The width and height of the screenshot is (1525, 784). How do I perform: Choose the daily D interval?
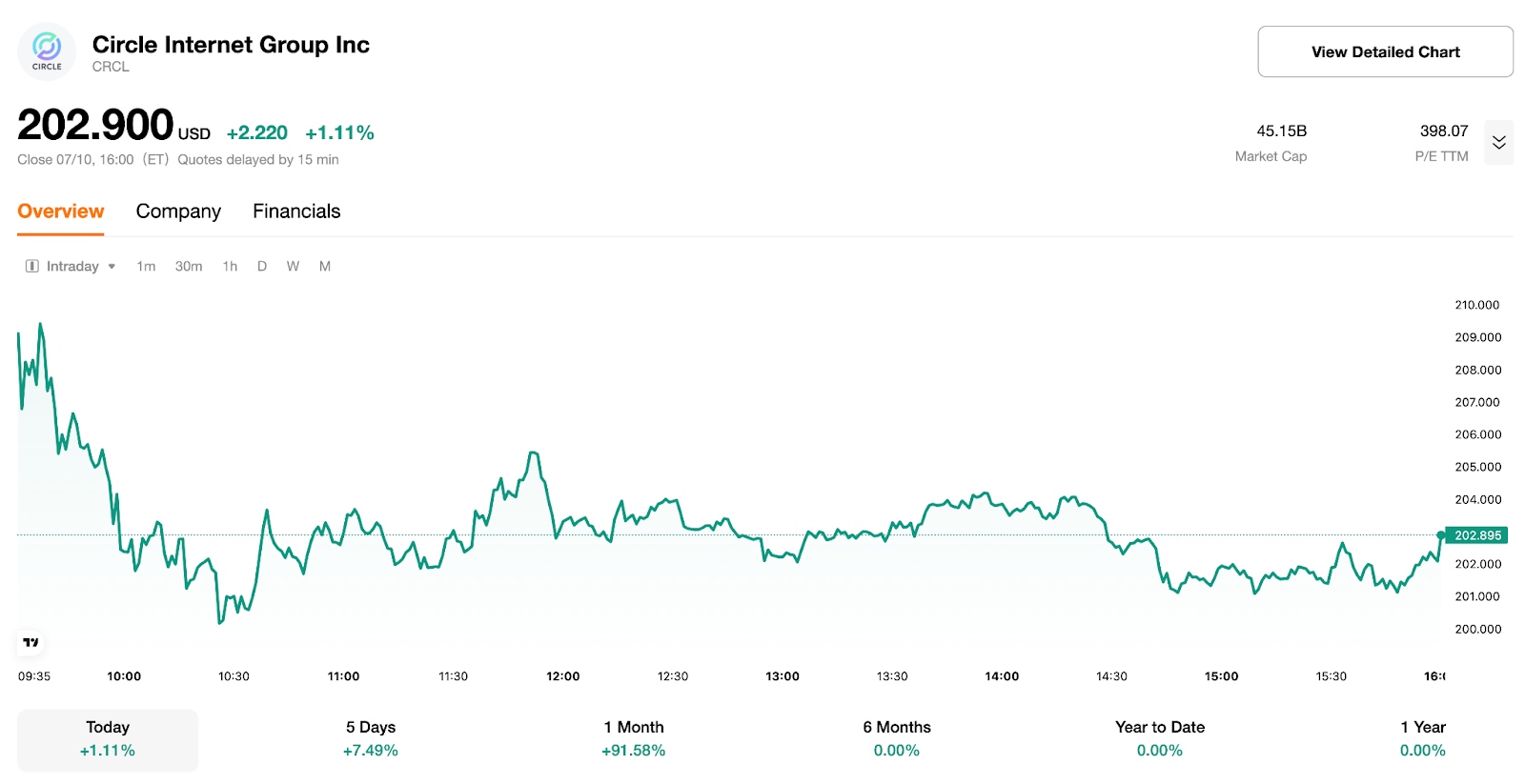click(262, 267)
